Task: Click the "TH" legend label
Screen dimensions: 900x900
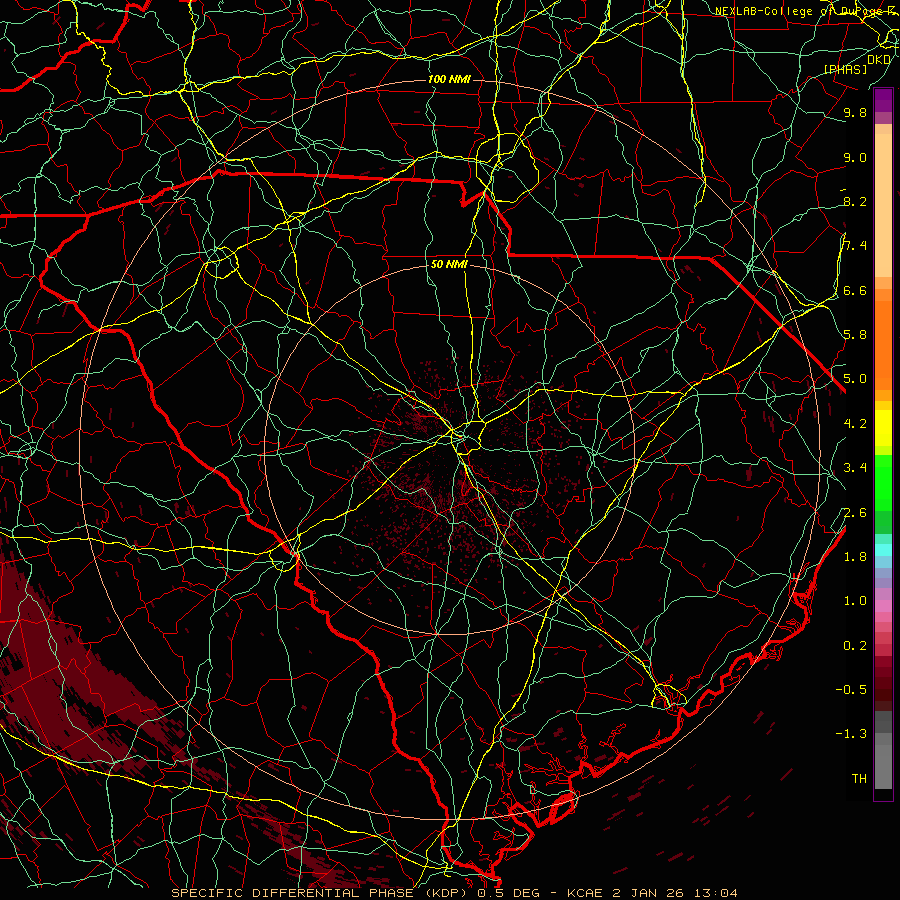Action: 859,779
